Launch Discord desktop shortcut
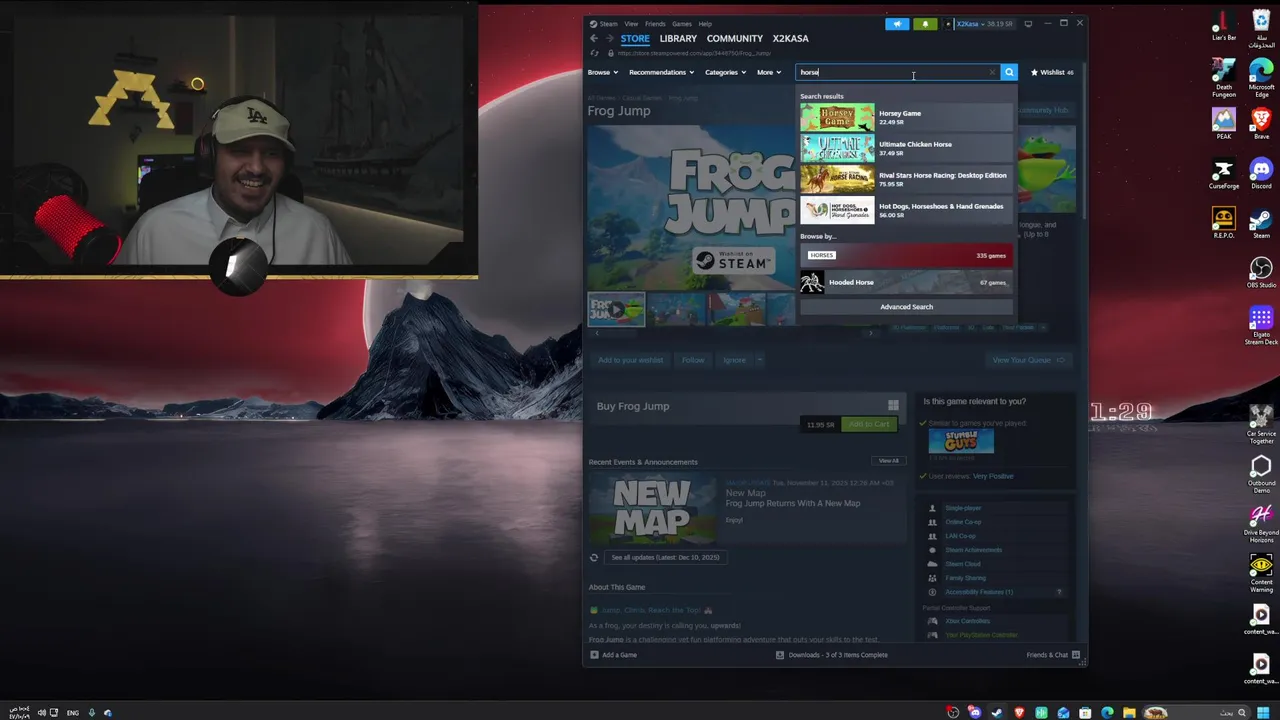This screenshot has height=720, width=1280. click(x=1261, y=174)
